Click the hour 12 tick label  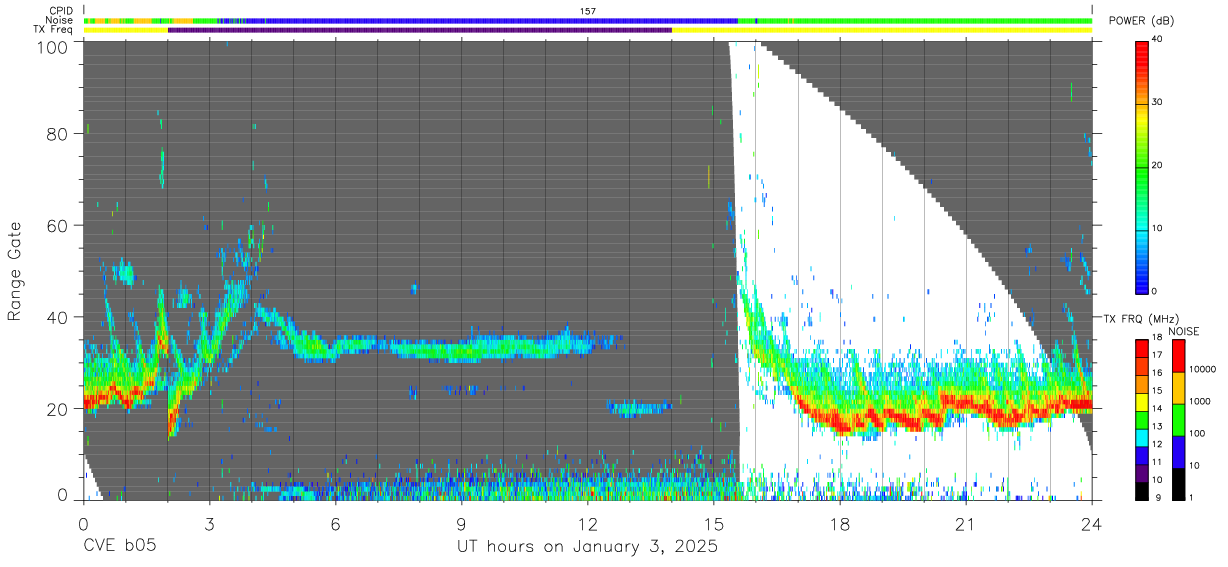tap(588, 523)
